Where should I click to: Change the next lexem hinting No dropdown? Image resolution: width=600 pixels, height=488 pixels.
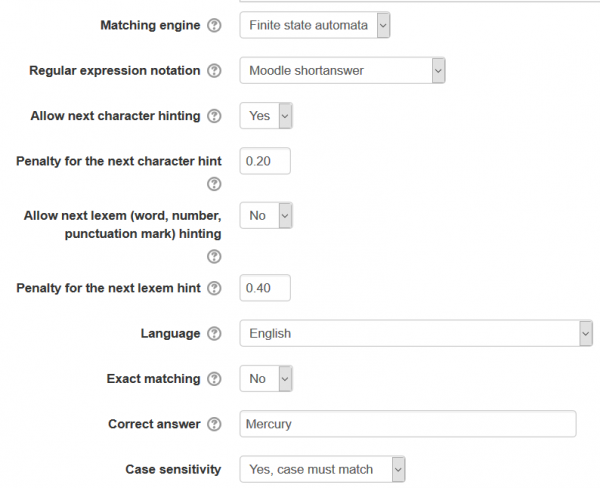266,215
